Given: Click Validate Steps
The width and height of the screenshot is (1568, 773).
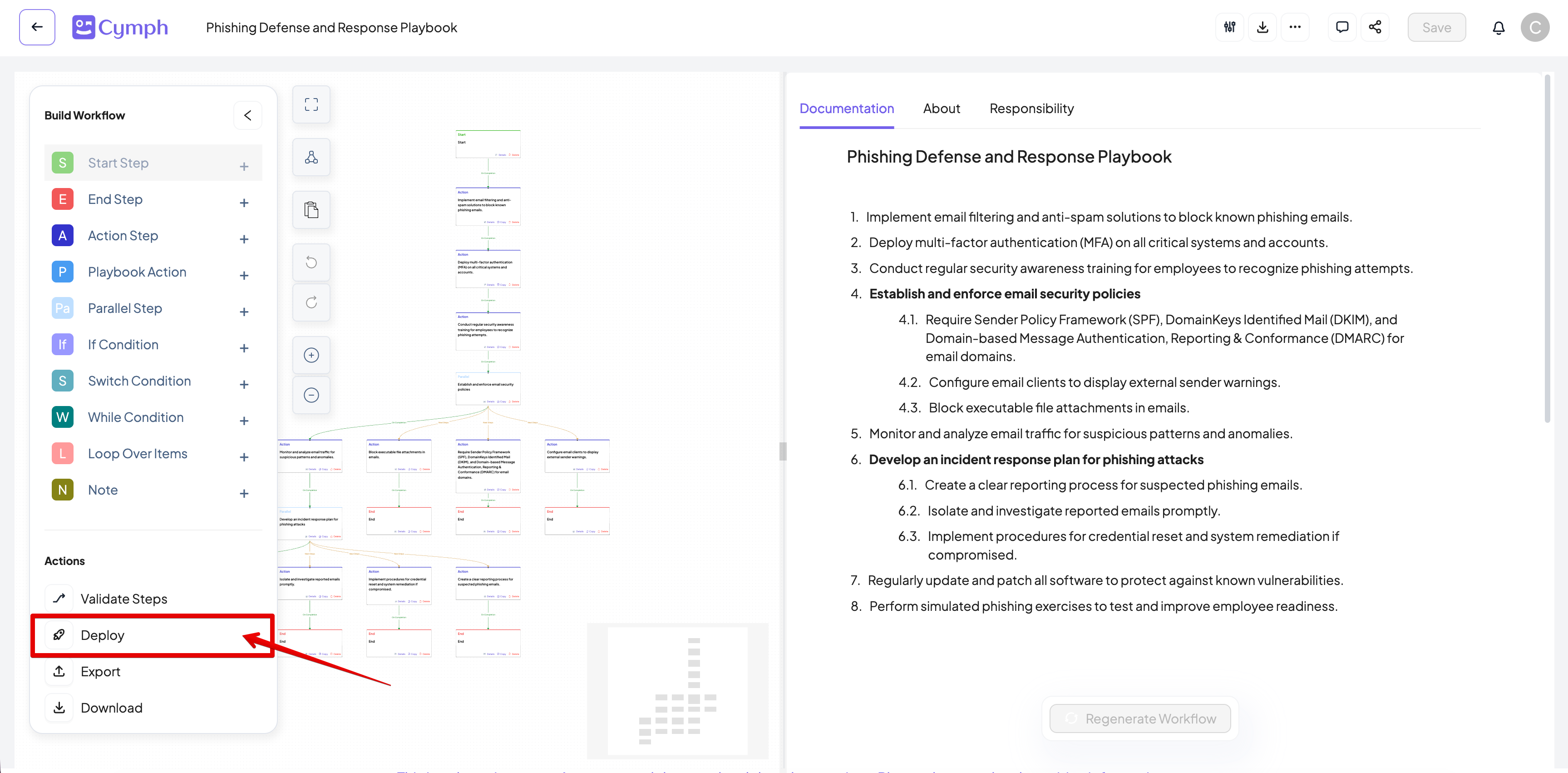Looking at the screenshot, I should pos(123,599).
